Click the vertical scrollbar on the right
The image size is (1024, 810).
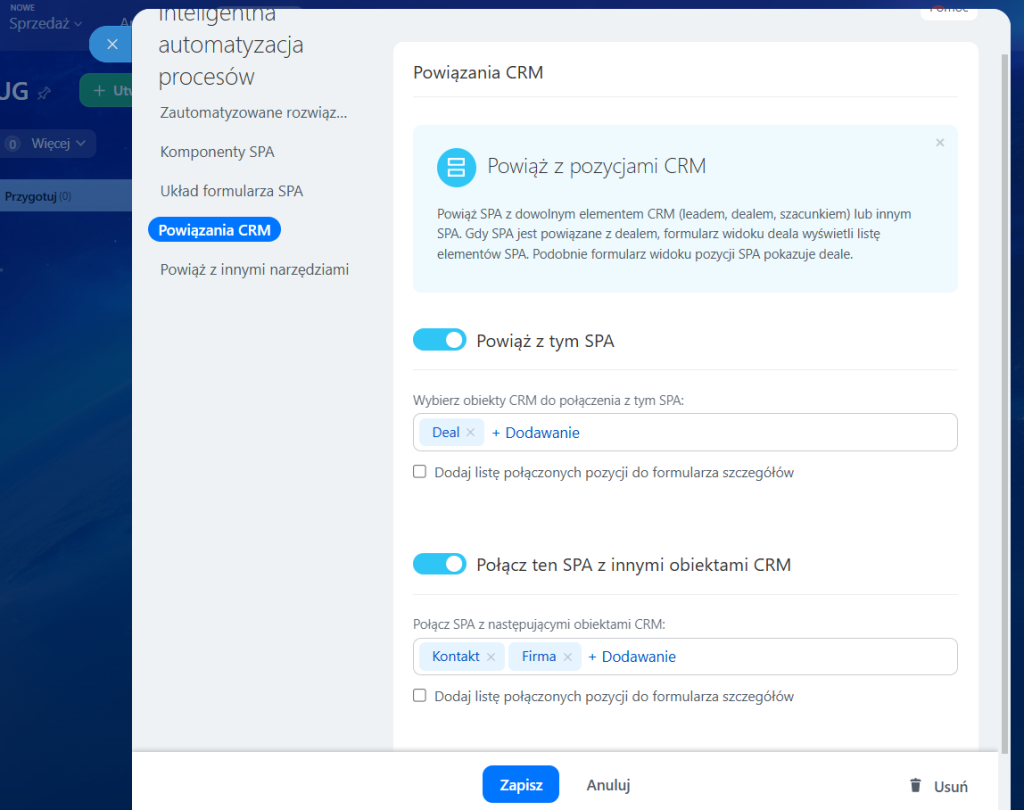[x=1003, y=400]
